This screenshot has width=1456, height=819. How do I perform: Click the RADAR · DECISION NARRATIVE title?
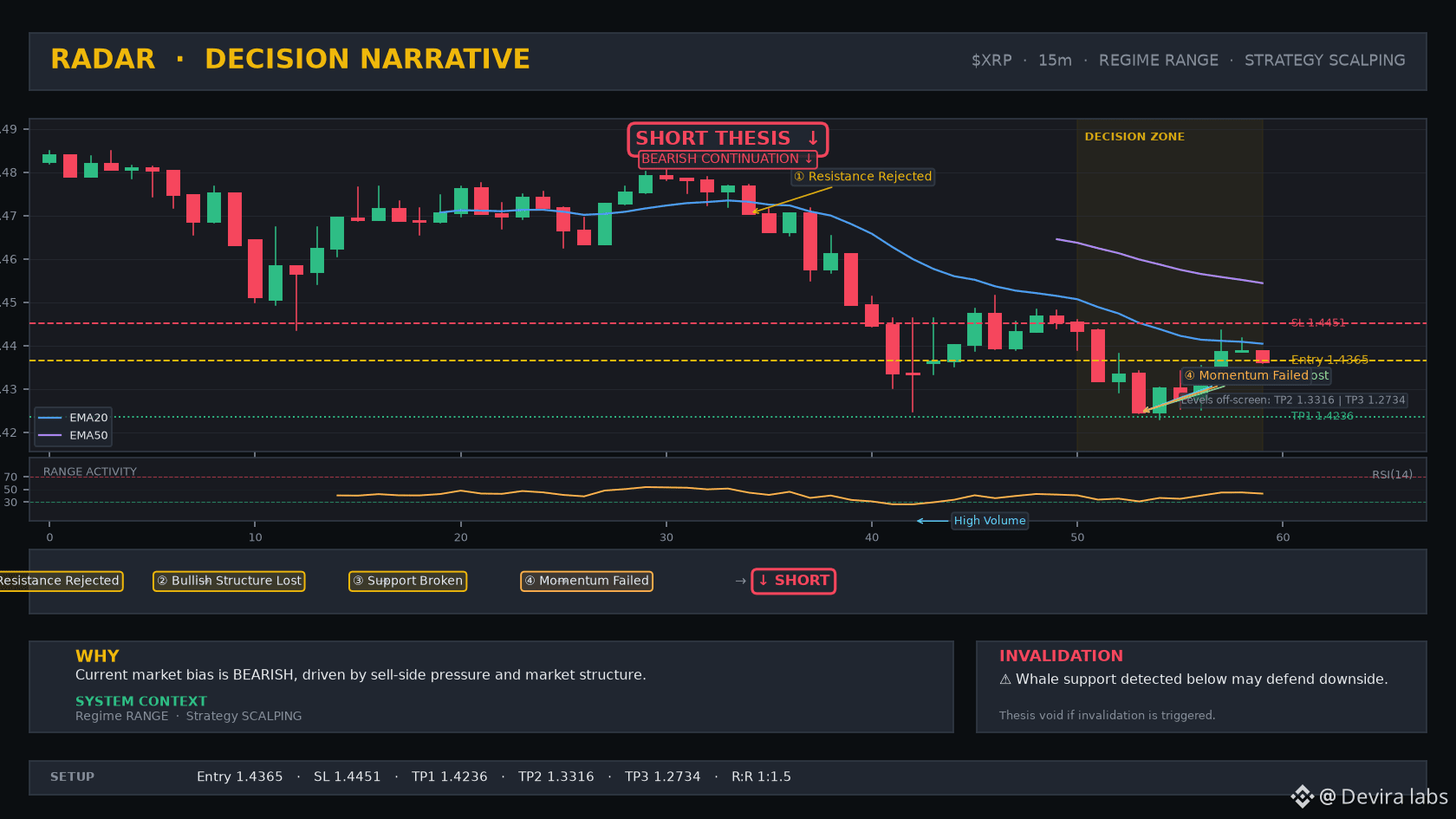click(x=290, y=59)
